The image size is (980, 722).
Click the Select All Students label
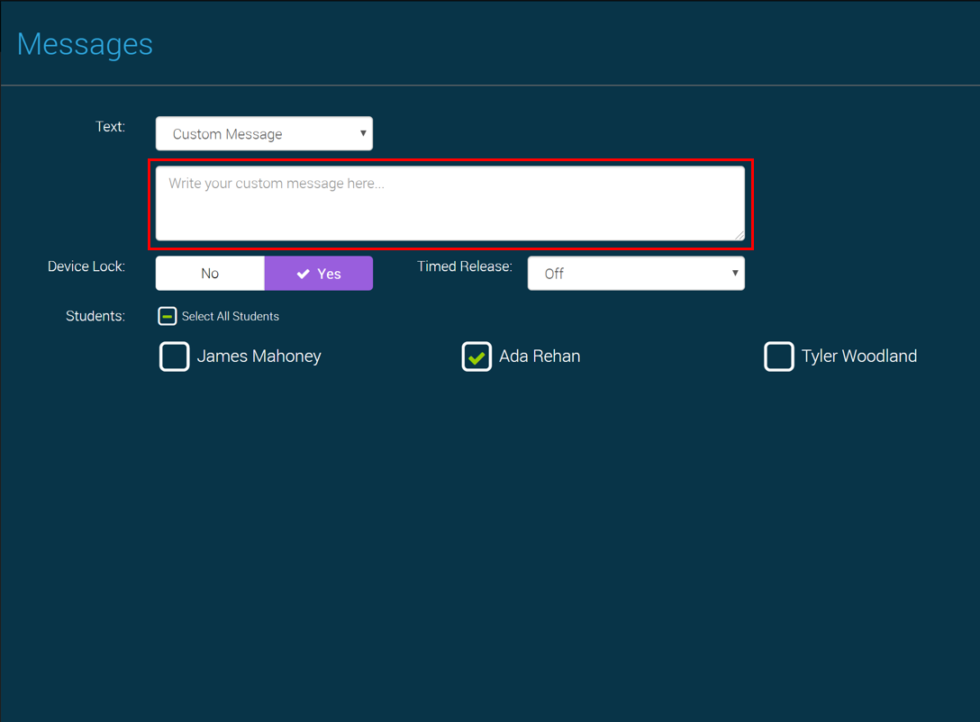tap(230, 316)
